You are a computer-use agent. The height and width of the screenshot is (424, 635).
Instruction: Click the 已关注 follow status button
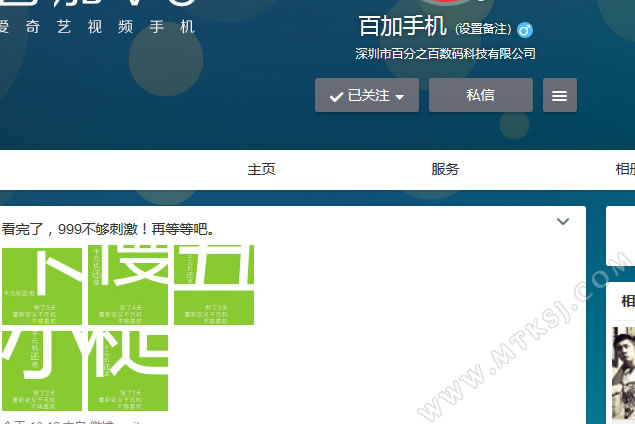(367, 95)
